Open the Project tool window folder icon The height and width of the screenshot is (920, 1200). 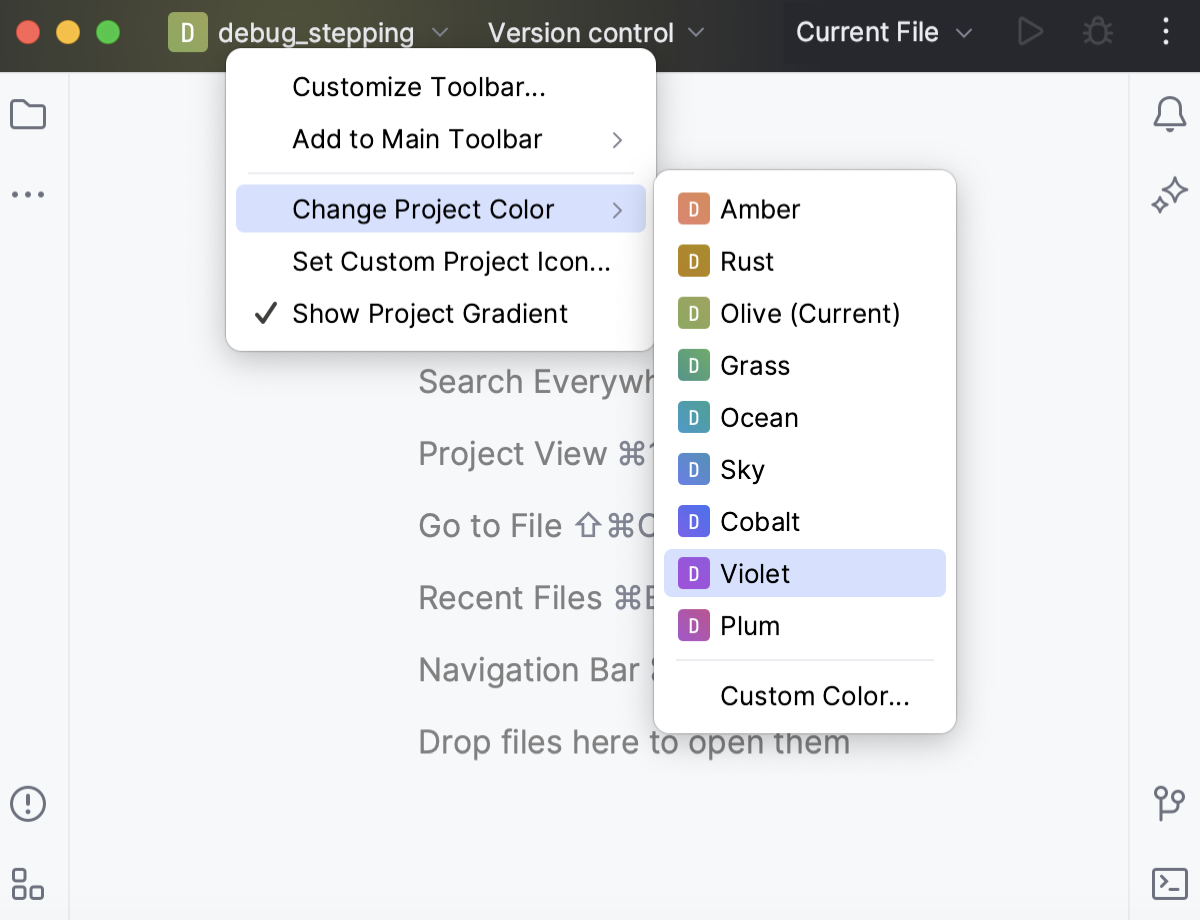tap(28, 114)
